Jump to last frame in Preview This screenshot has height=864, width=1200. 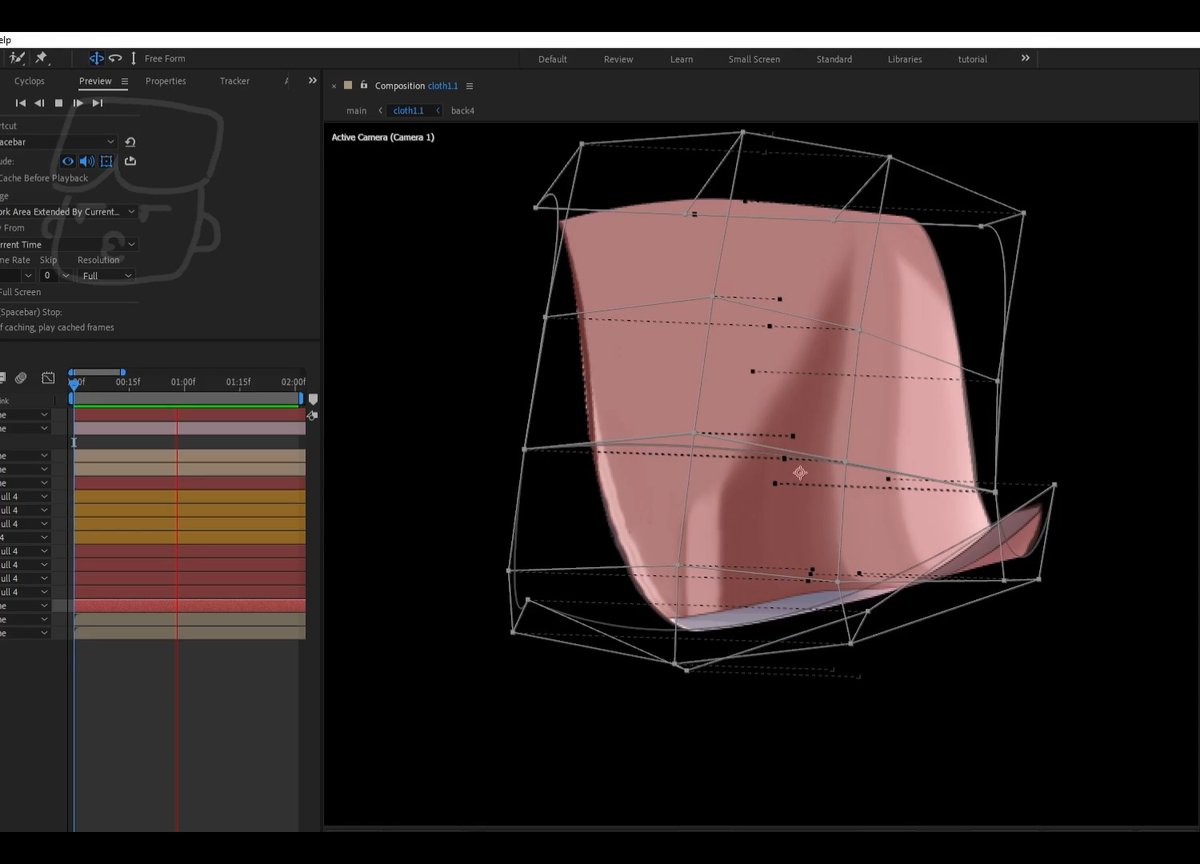point(97,103)
